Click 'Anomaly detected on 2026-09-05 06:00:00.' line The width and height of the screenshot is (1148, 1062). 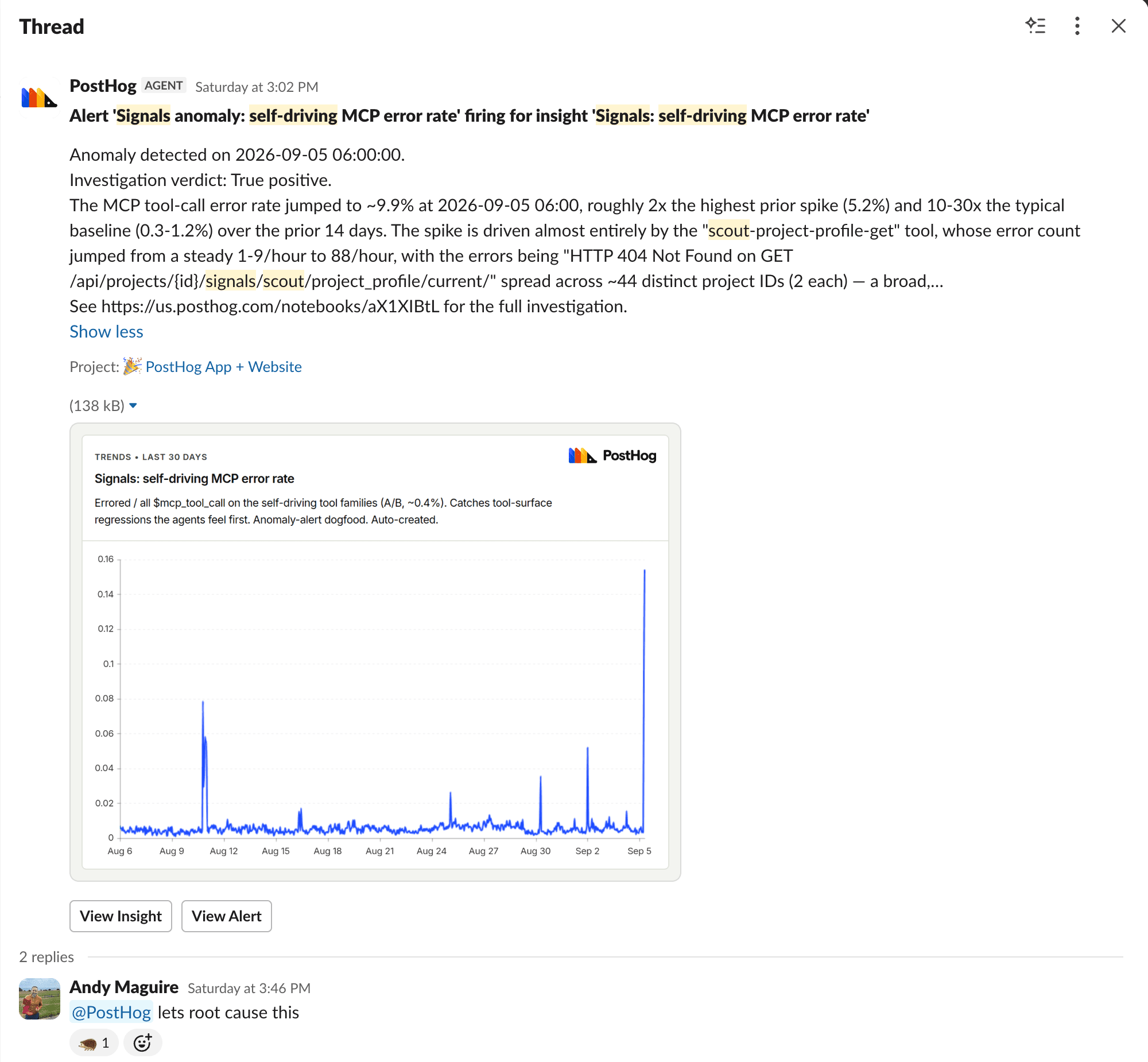tap(237, 154)
